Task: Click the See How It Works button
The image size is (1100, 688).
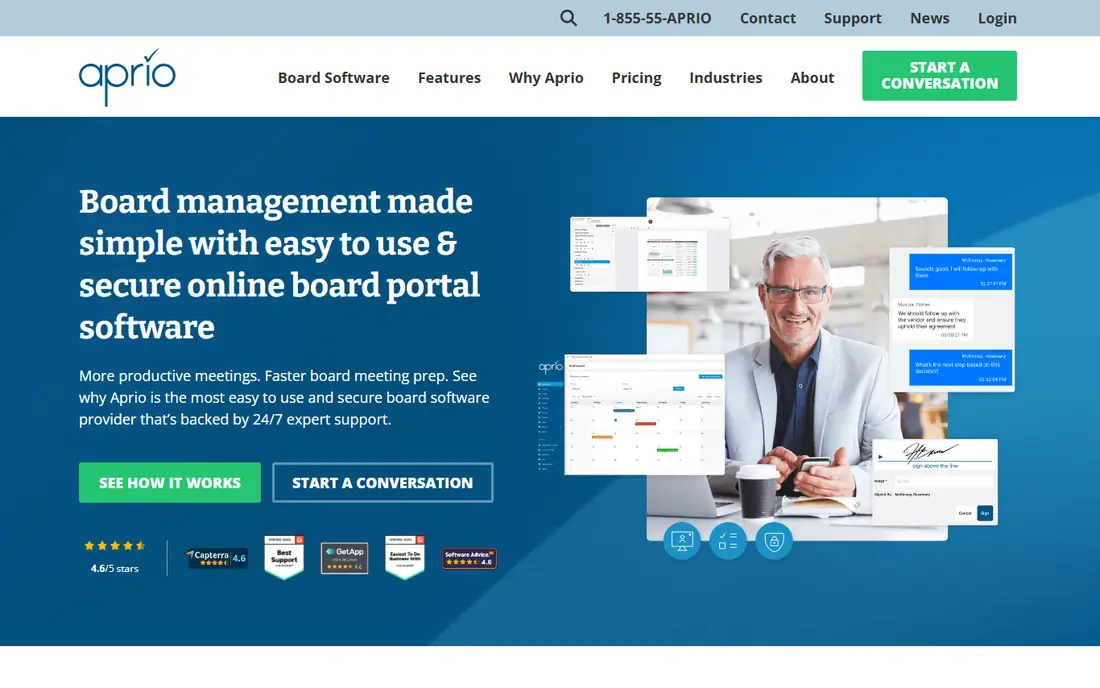Action: 170,483
